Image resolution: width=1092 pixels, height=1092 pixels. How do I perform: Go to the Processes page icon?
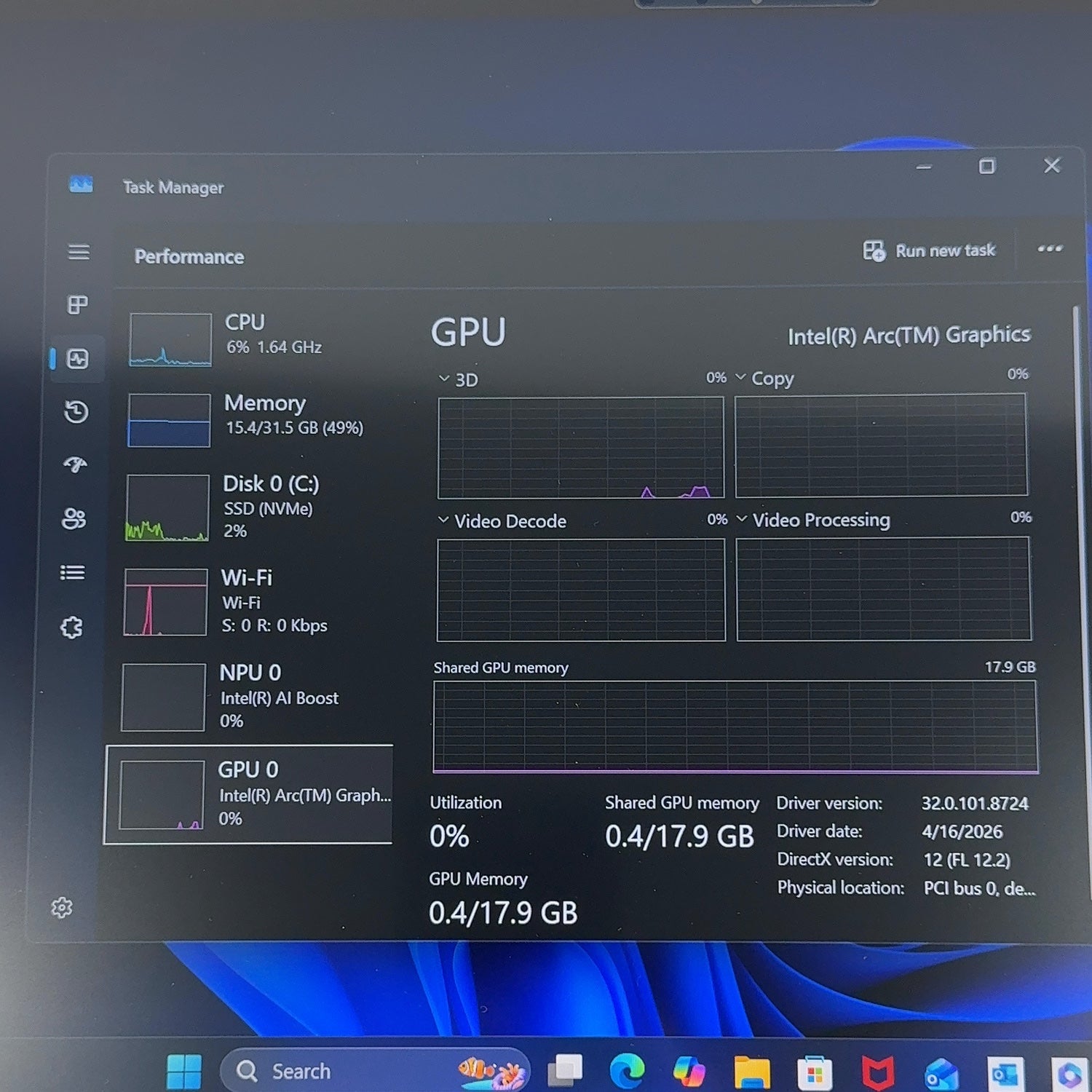(x=78, y=304)
